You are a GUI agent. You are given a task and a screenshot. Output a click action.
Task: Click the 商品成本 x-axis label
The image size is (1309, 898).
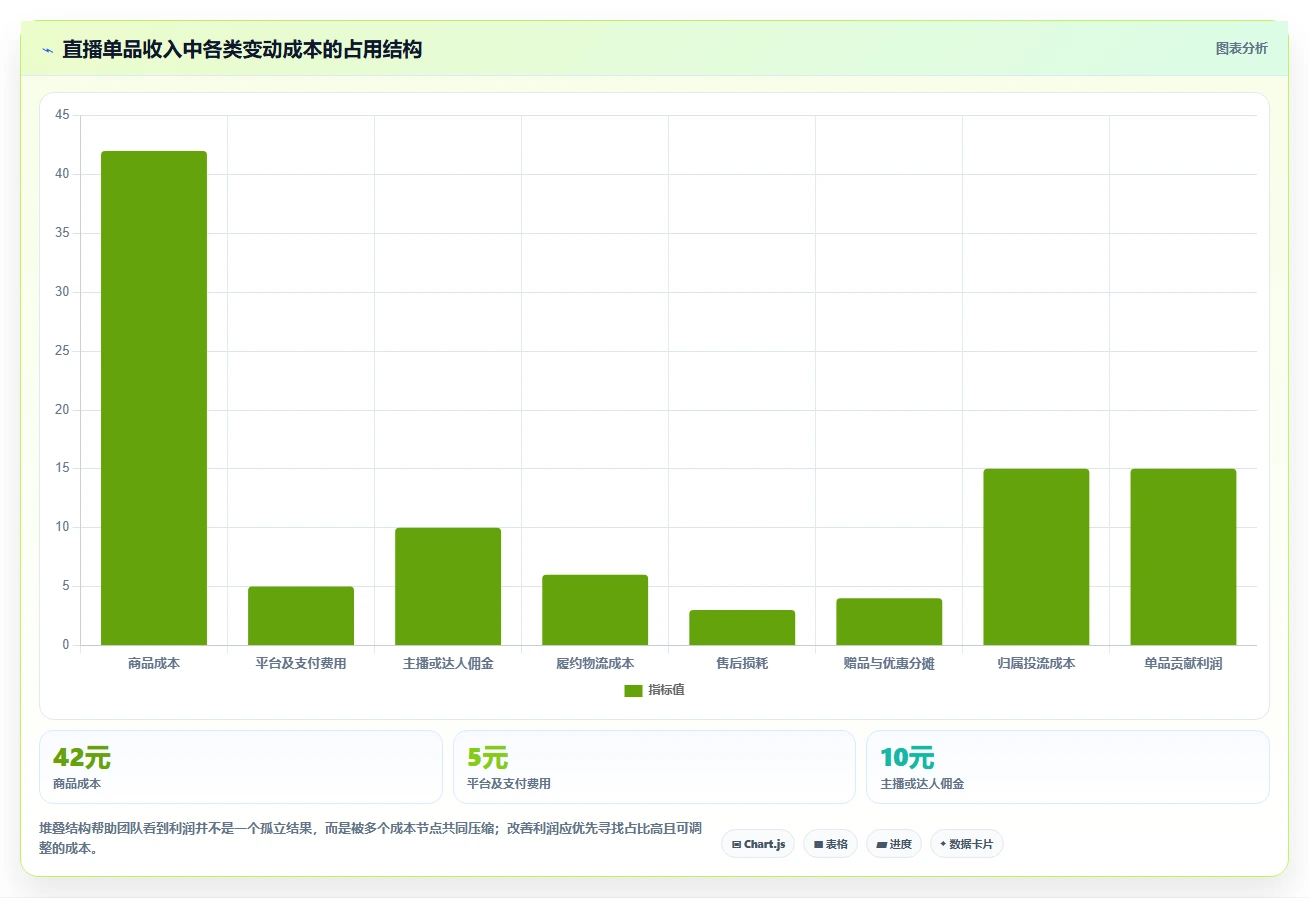(x=154, y=663)
